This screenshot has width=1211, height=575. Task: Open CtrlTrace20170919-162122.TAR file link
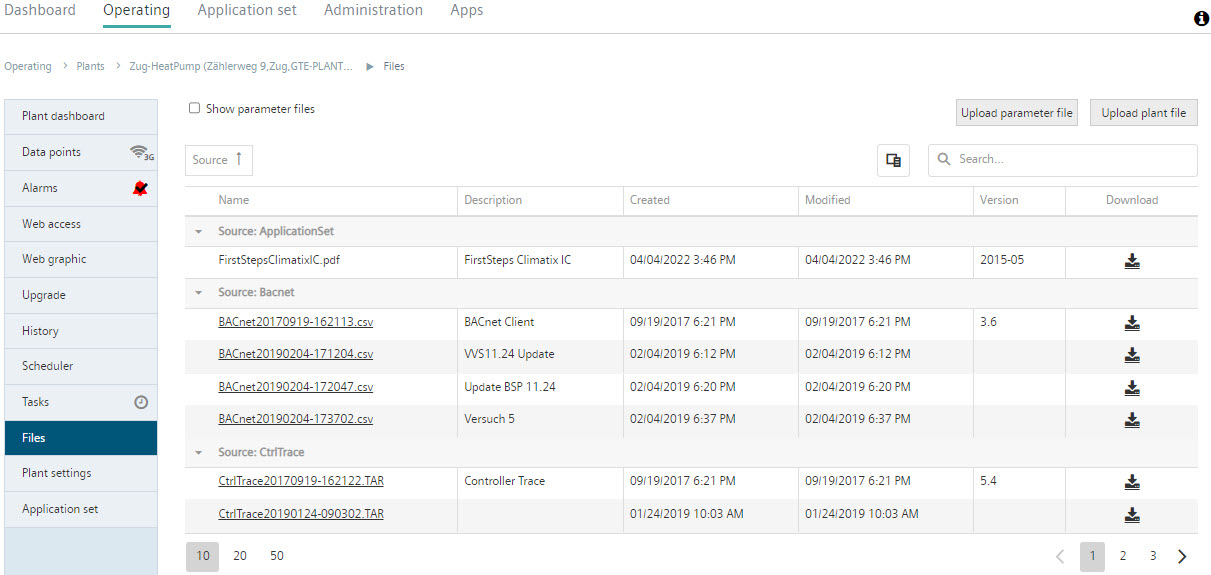click(301, 481)
